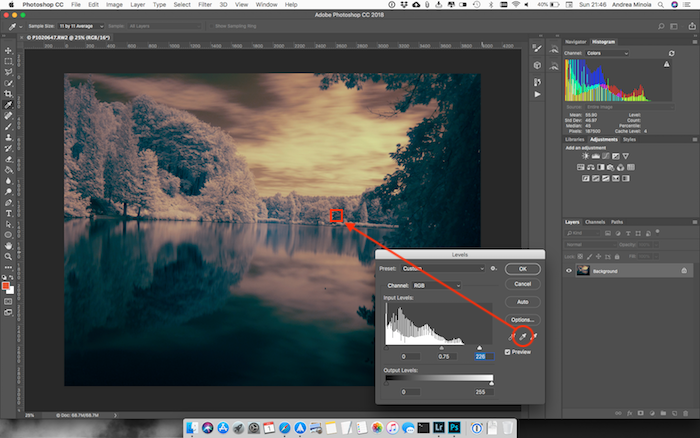Select the Zoom tool in toolbar
700x438 pixels.
point(8,257)
